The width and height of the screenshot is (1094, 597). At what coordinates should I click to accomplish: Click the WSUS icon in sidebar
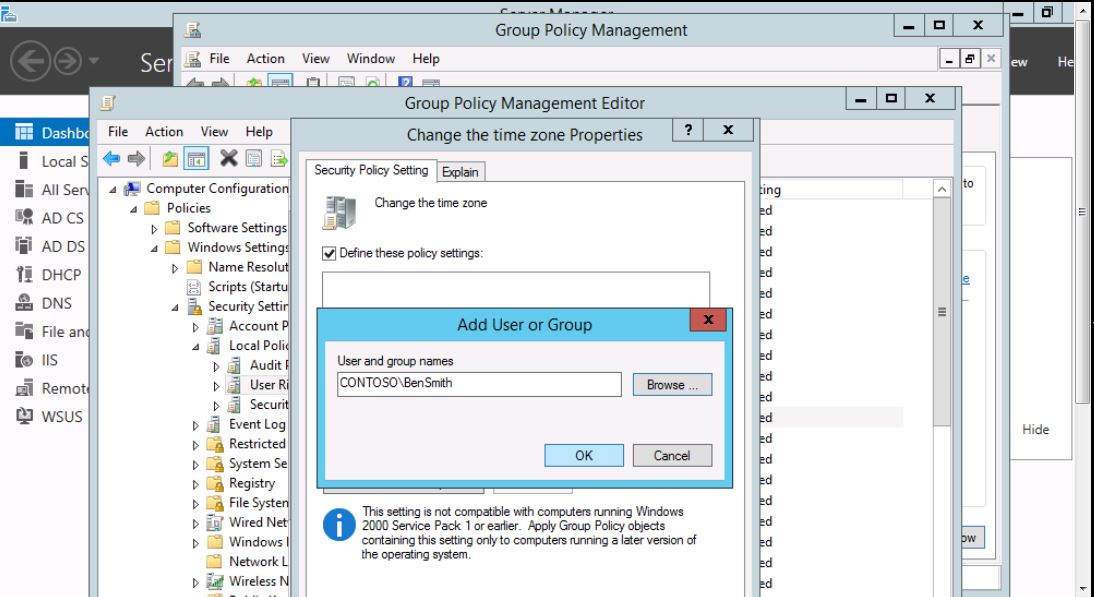pos(24,416)
